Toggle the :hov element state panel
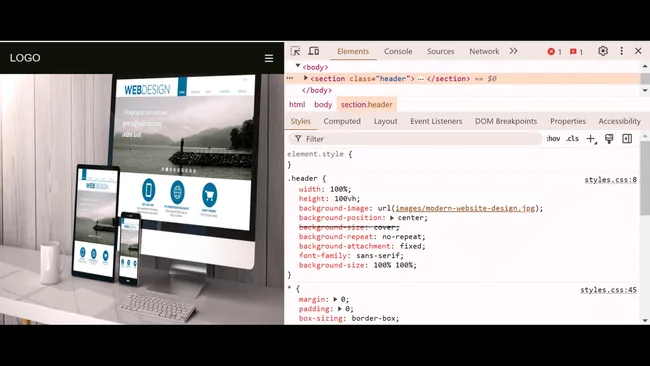This screenshot has width=650, height=366. coord(553,139)
